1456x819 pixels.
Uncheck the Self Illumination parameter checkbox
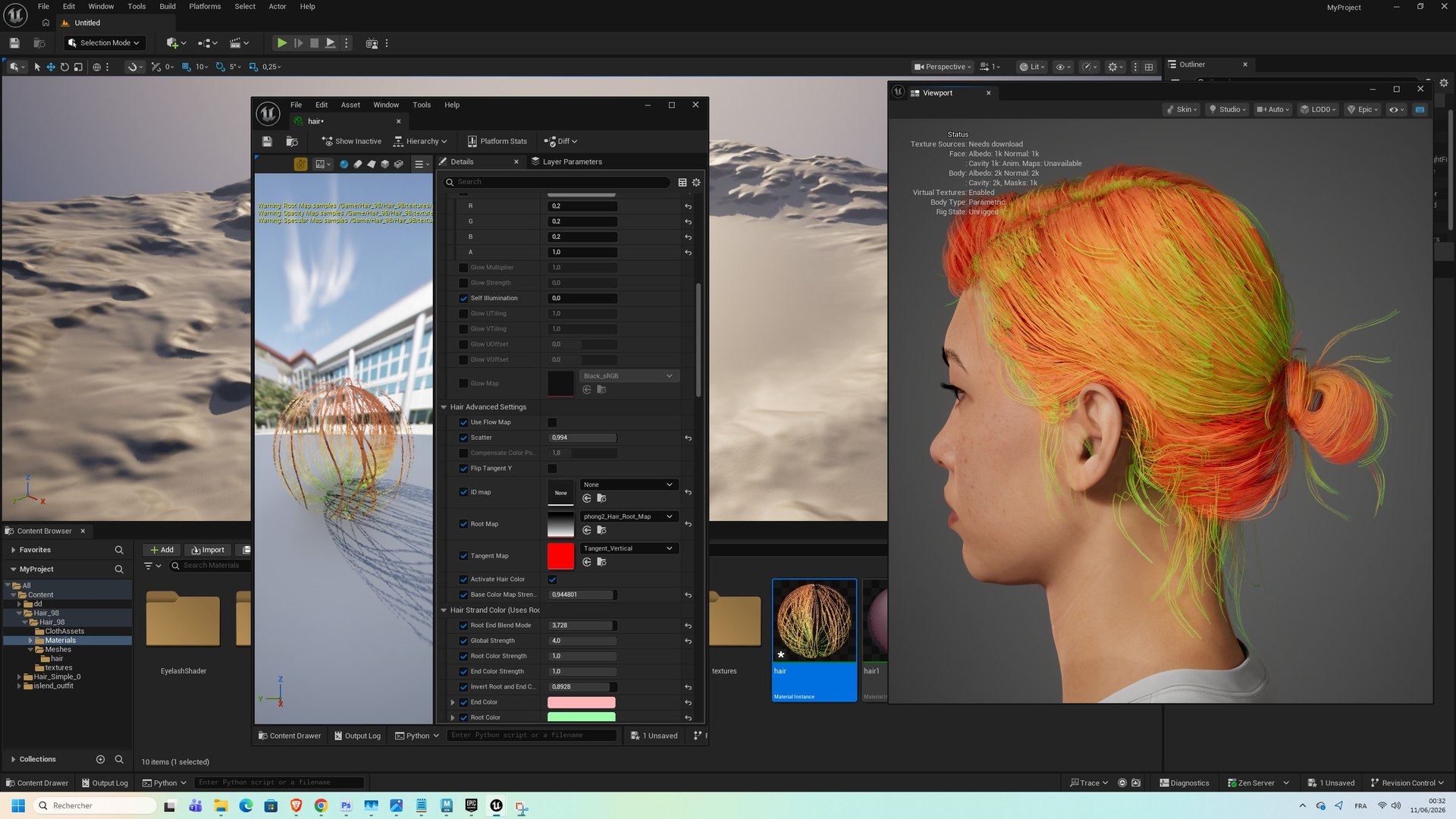[463, 298]
